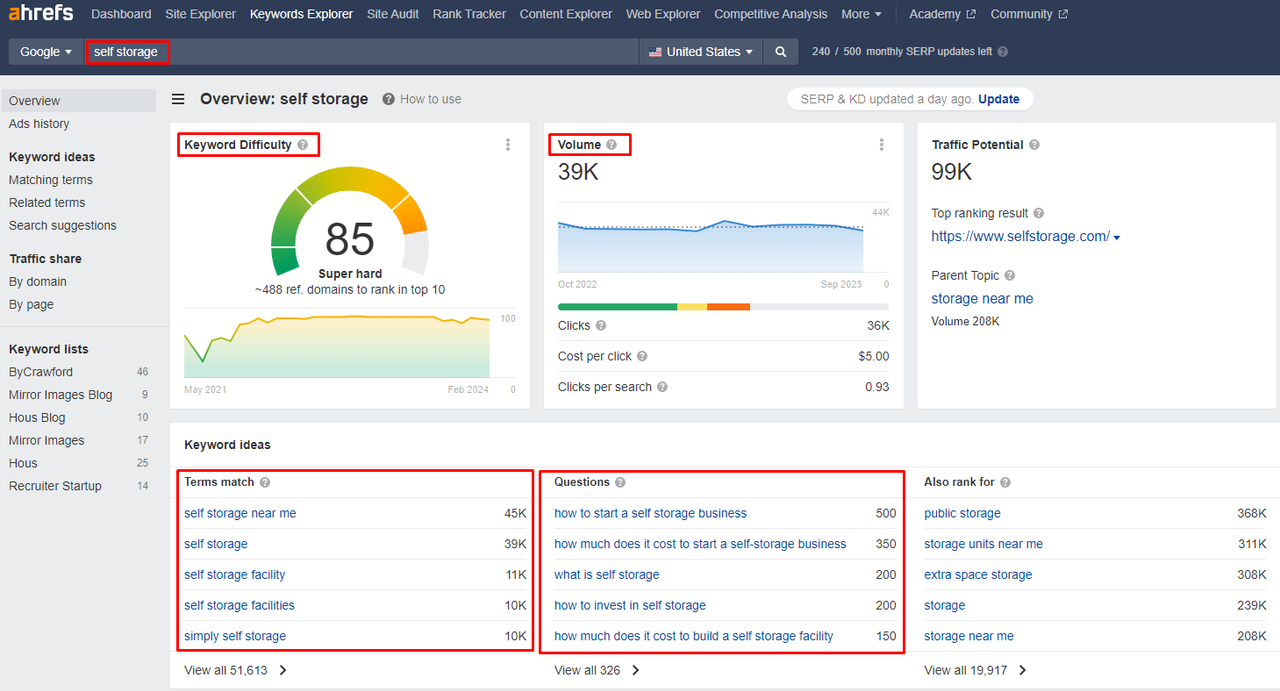Open Related terms in sidebar
This screenshot has width=1280, height=691.
click(x=47, y=203)
